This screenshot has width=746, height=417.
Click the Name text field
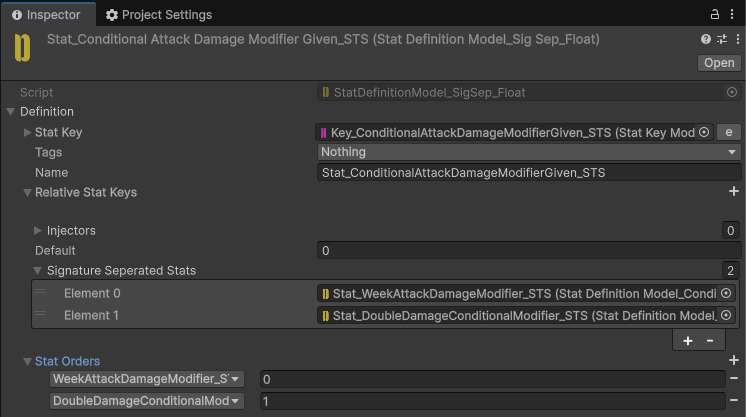(x=529, y=172)
